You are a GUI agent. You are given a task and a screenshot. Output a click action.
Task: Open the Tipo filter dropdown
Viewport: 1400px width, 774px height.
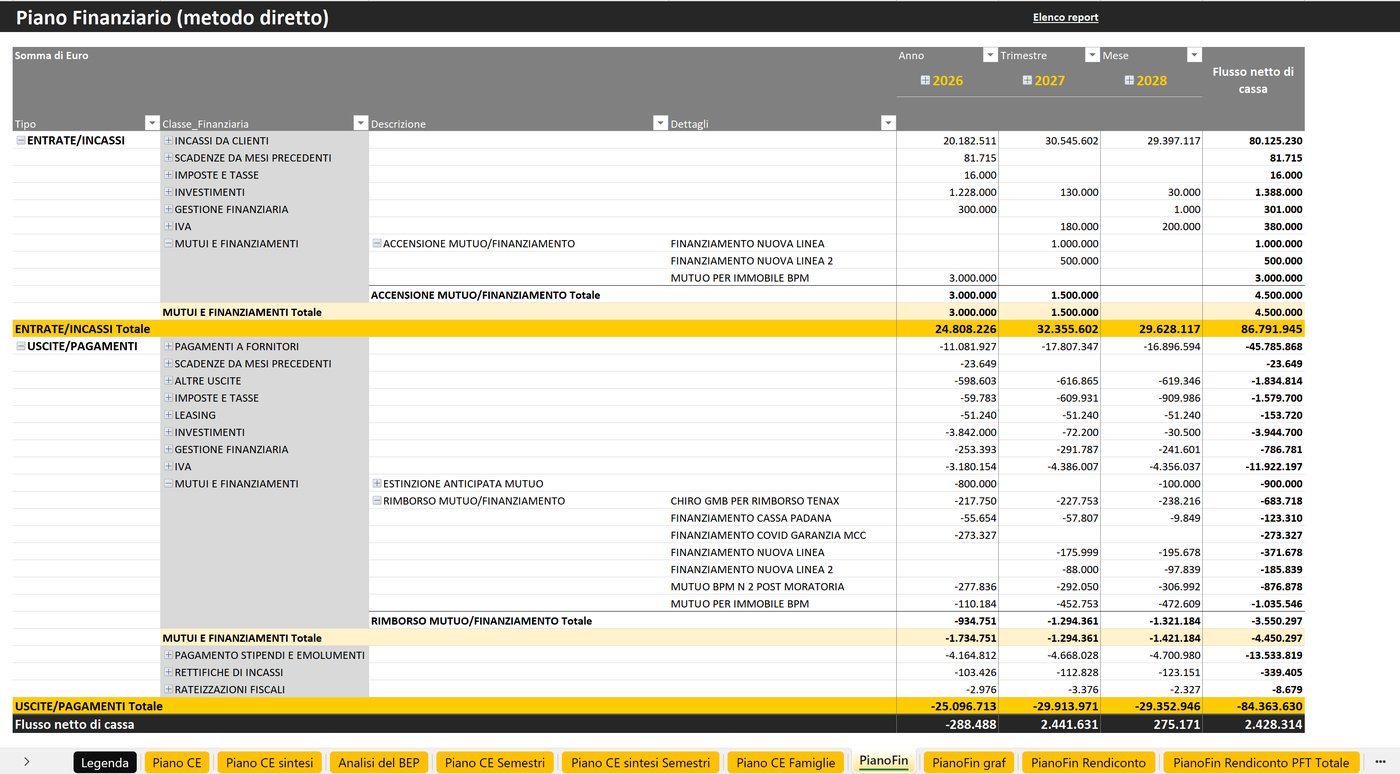(152, 123)
